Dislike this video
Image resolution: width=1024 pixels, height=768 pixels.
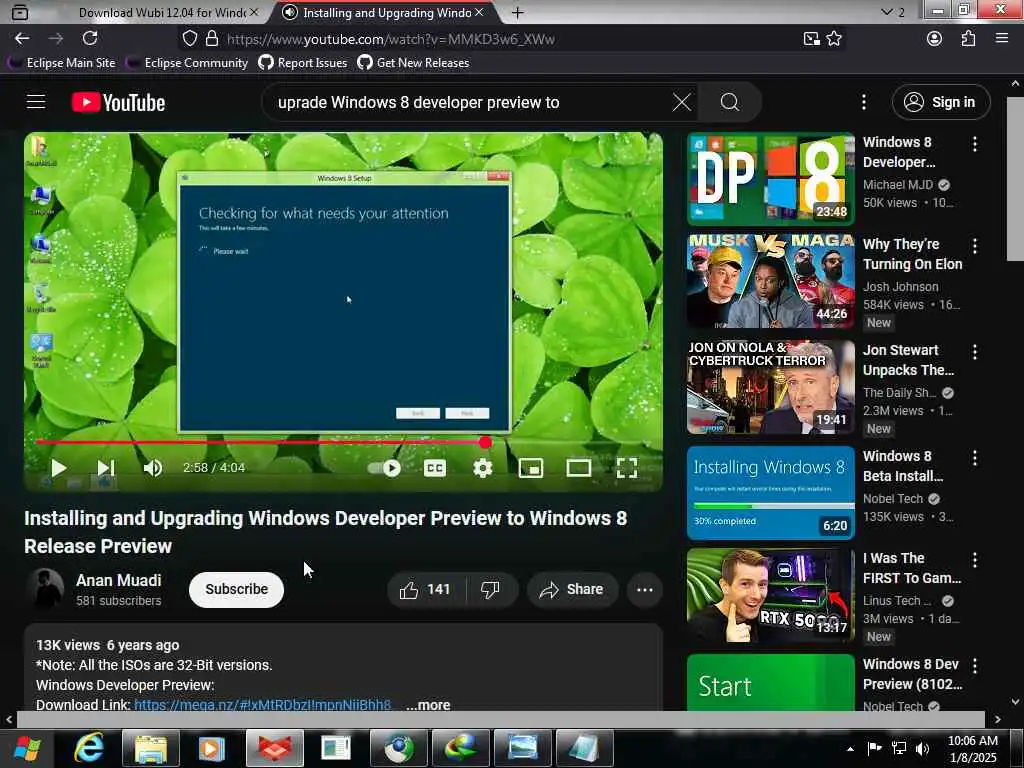490,590
